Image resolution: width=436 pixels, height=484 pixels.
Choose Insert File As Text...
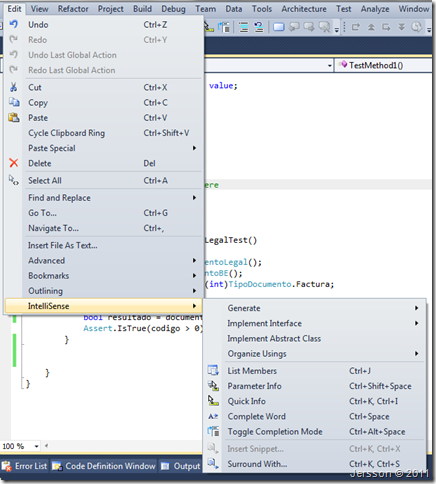coord(104,245)
